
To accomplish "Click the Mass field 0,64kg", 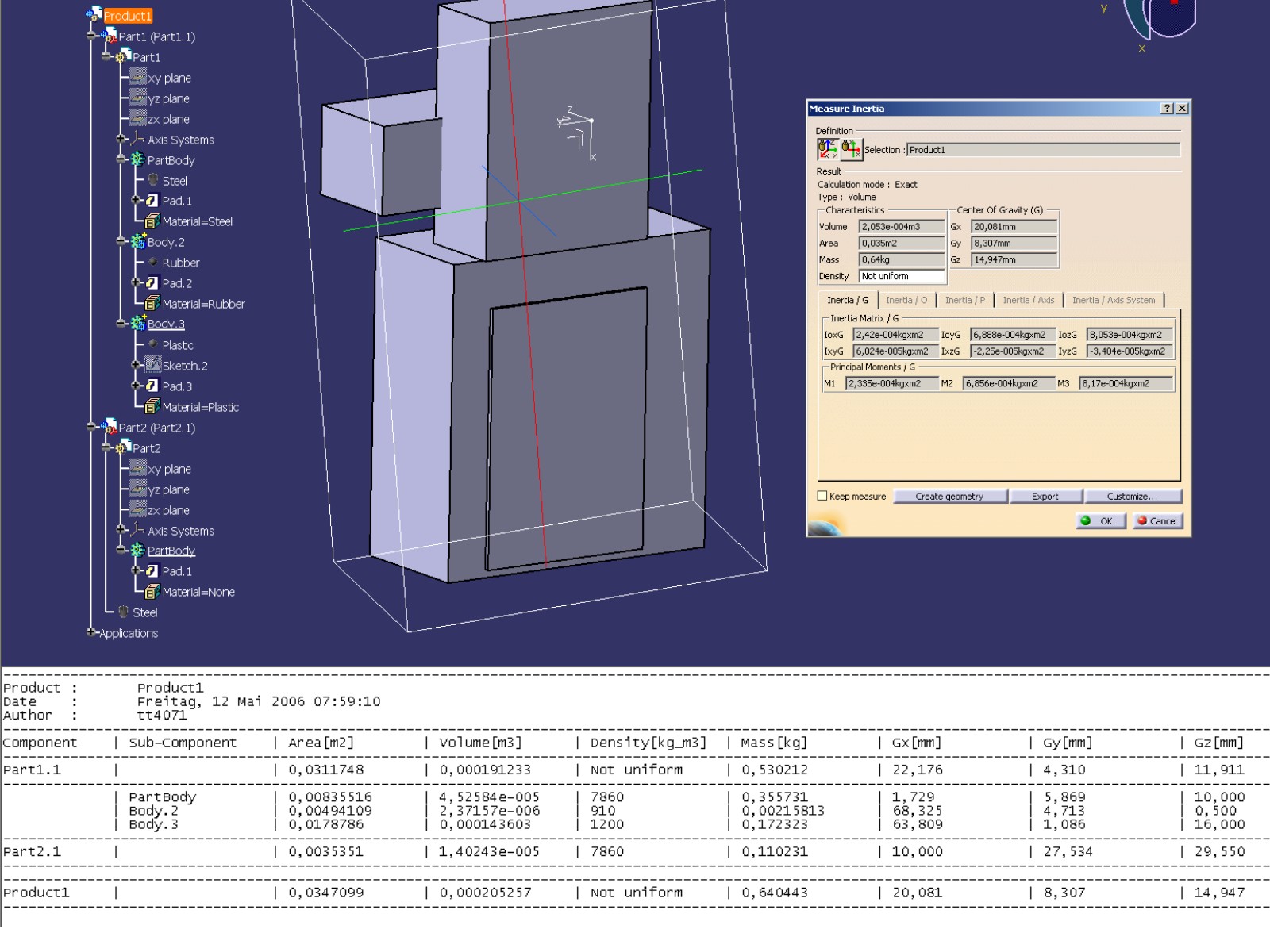I will tap(902, 259).
